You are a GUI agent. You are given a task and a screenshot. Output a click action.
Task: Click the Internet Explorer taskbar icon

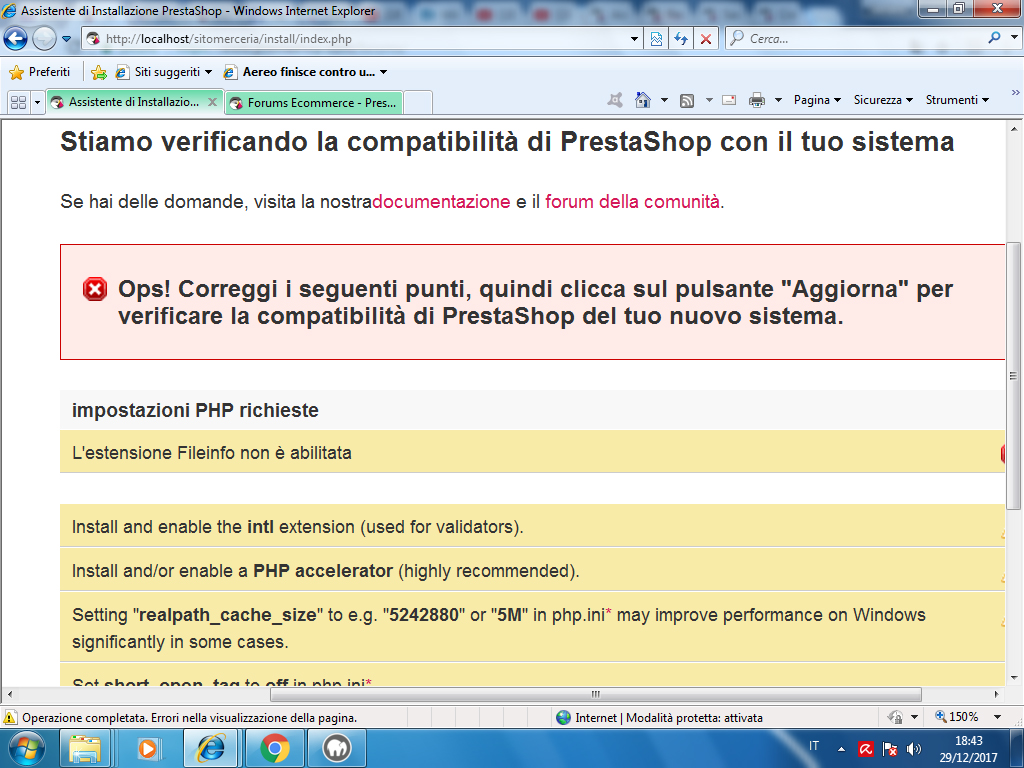click(210, 748)
